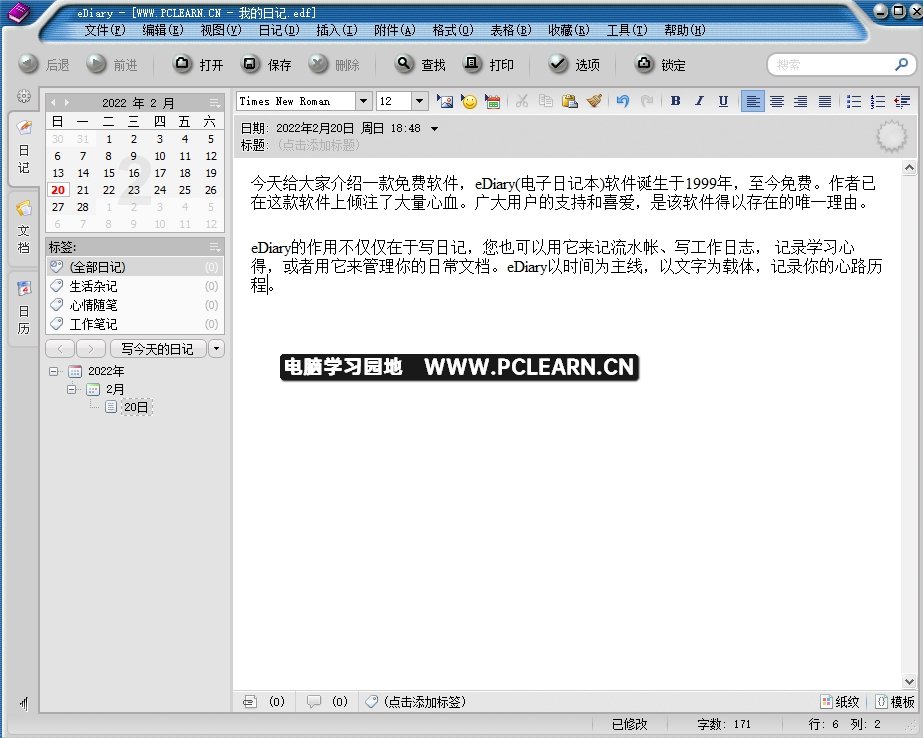923x738 pixels.
Task: Select the 生活杂记 tag
Action: 134,286
